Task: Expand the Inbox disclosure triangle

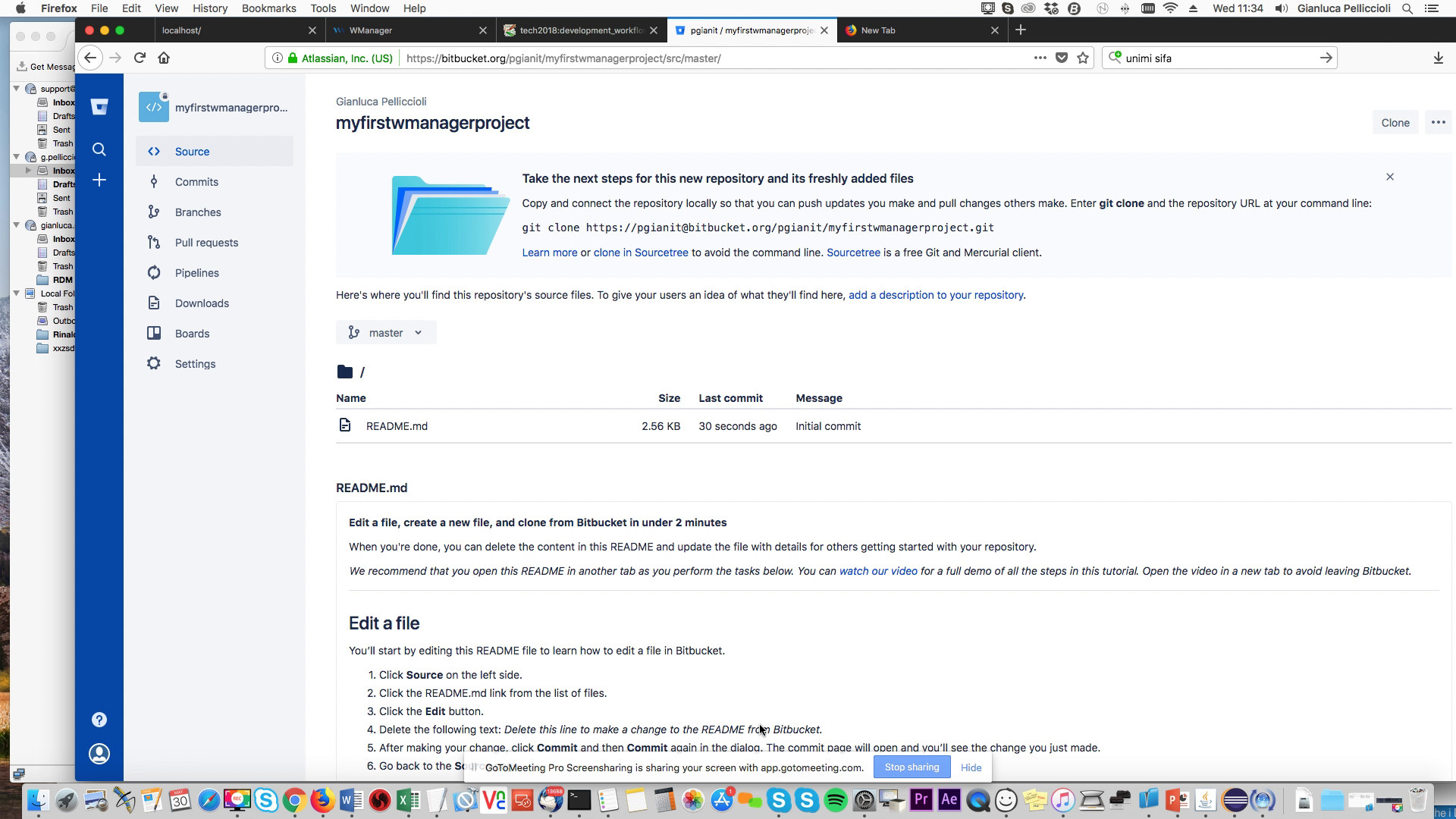Action: (x=28, y=171)
